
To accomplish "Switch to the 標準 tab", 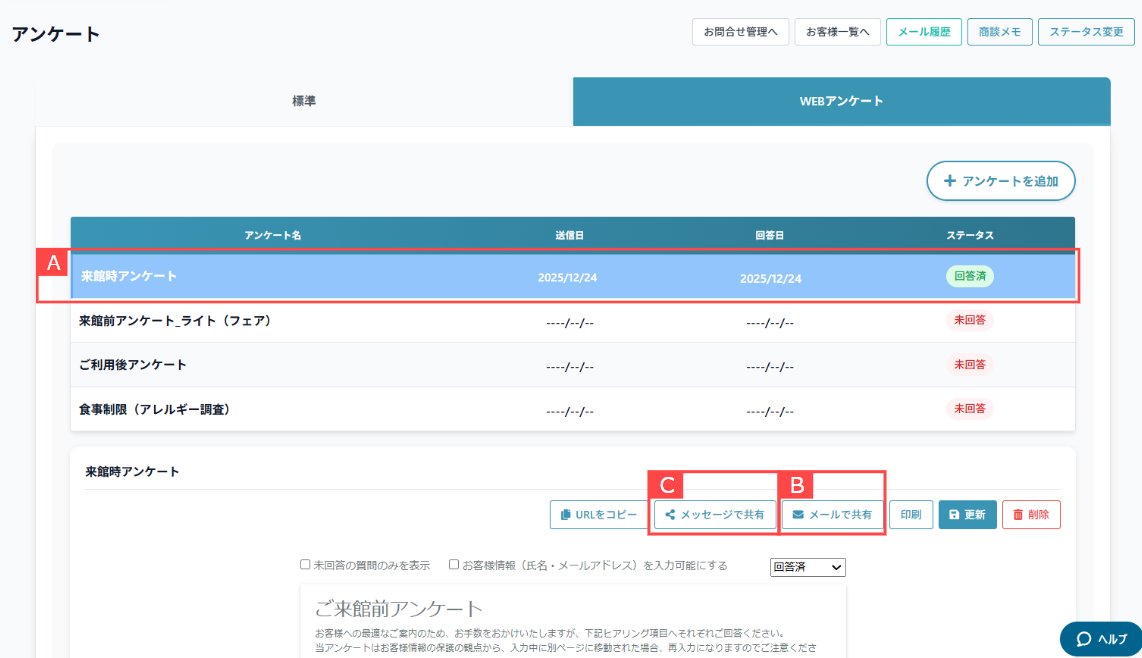I will click(304, 101).
